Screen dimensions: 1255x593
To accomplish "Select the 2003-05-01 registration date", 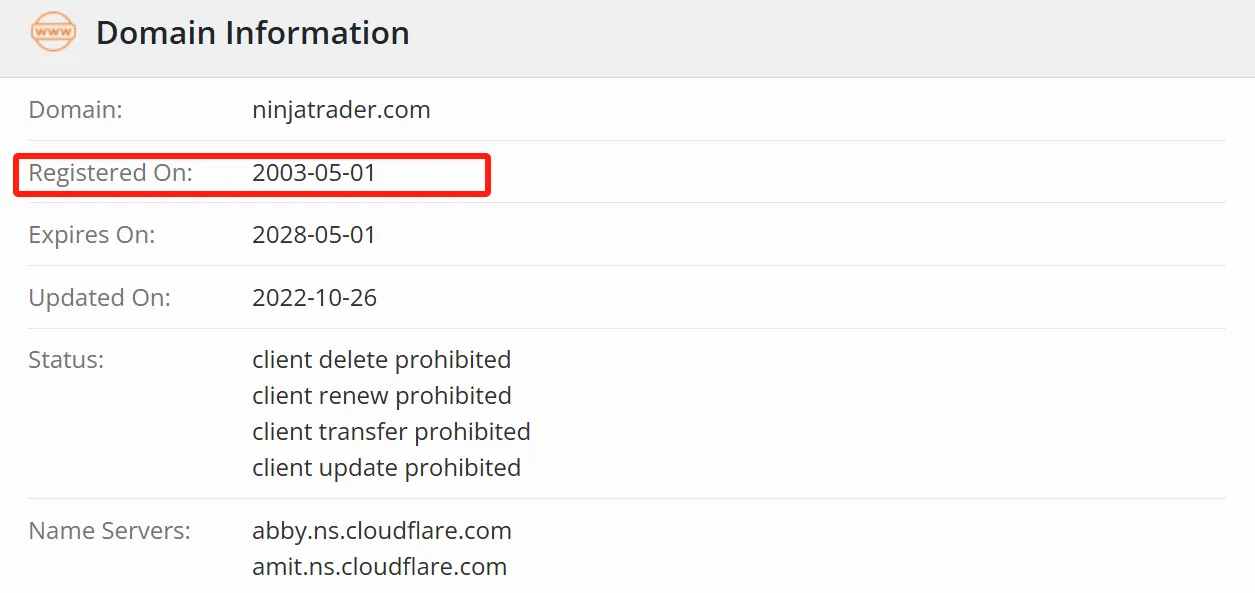I will tap(314, 173).
